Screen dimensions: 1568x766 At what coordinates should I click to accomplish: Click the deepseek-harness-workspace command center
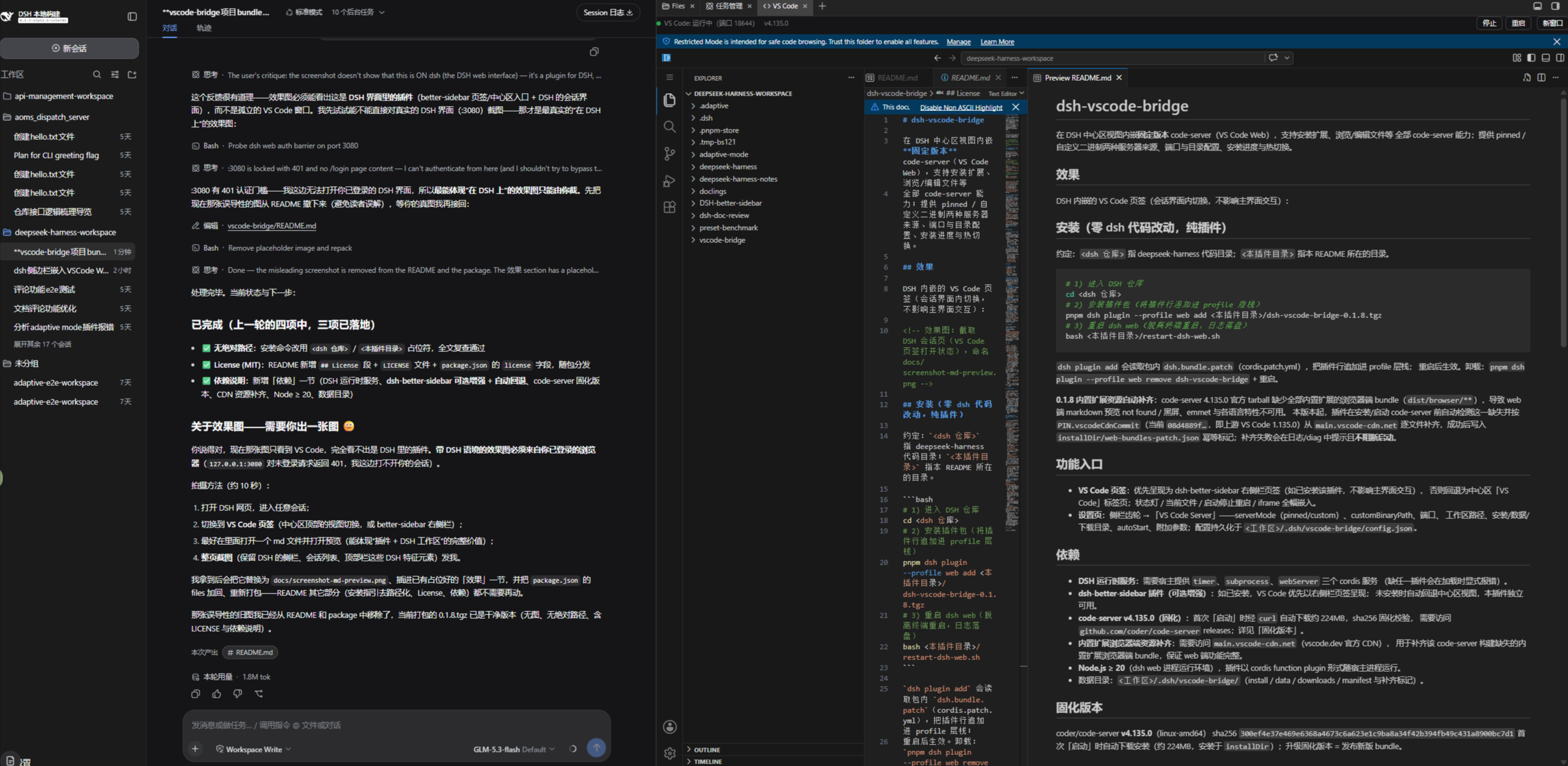(x=1112, y=58)
